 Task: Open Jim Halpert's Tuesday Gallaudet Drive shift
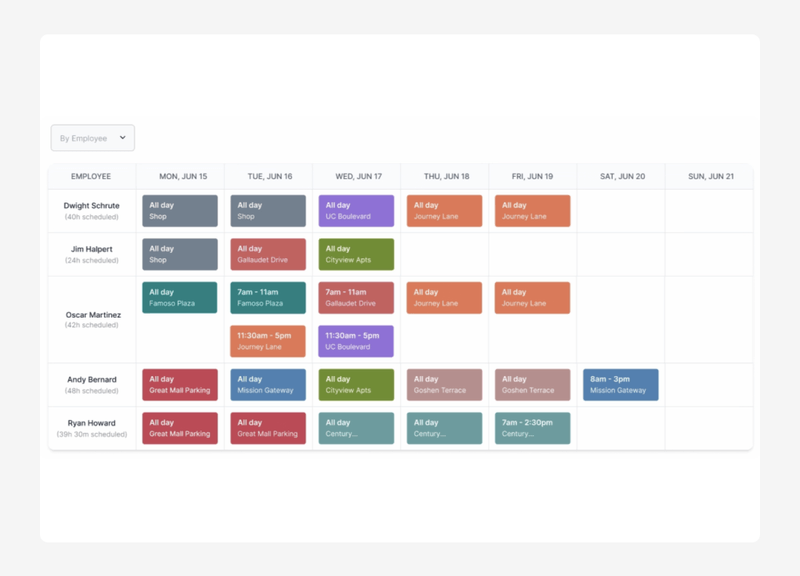point(266,254)
